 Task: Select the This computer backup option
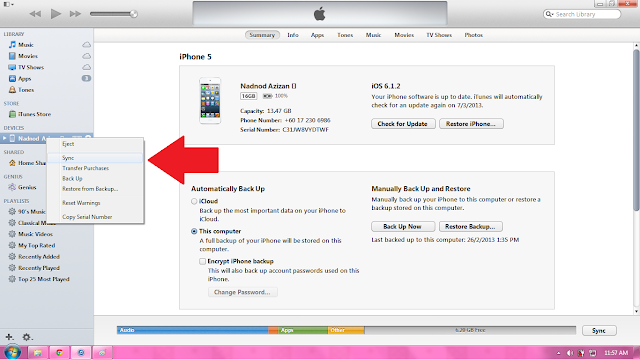tap(194, 231)
